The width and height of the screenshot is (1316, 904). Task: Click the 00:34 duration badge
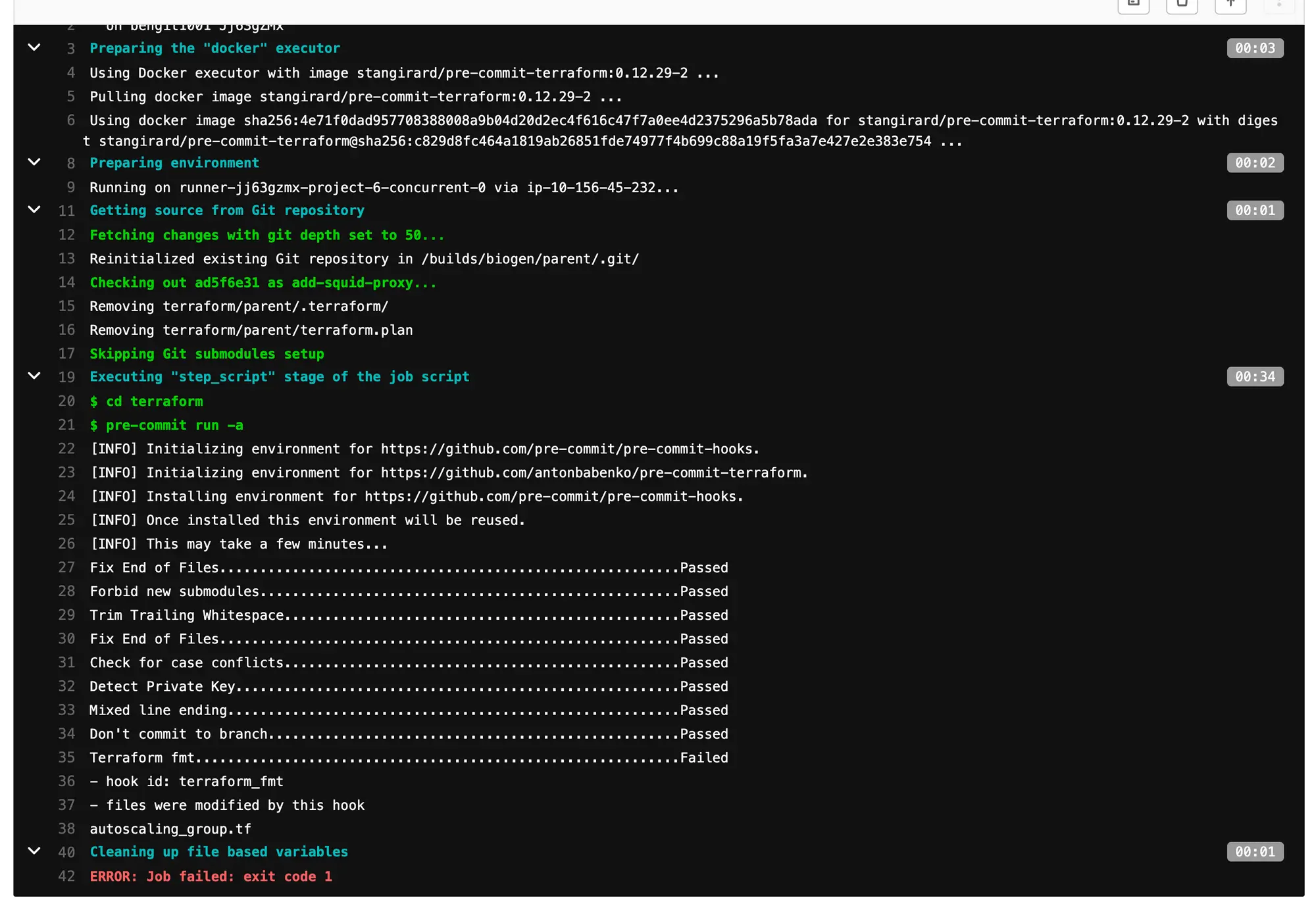tap(1255, 376)
